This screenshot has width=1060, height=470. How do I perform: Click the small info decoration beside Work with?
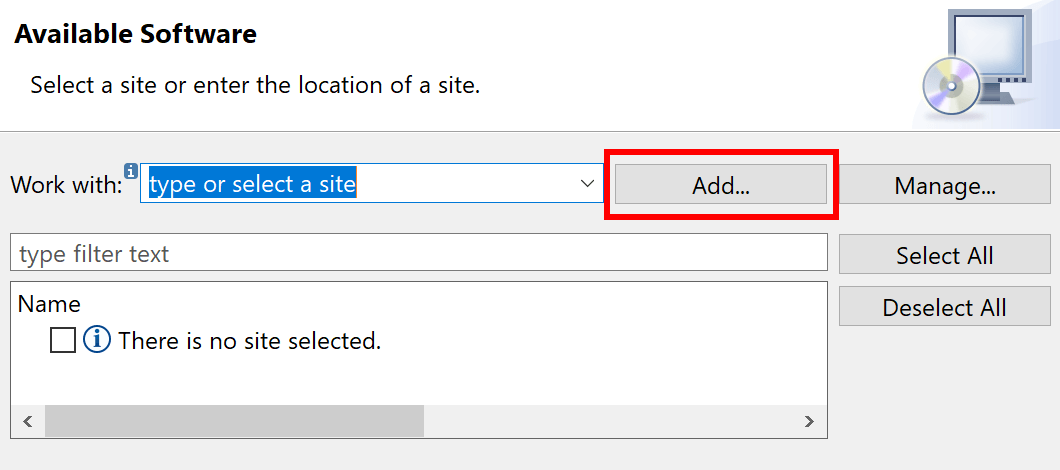click(131, 170)
